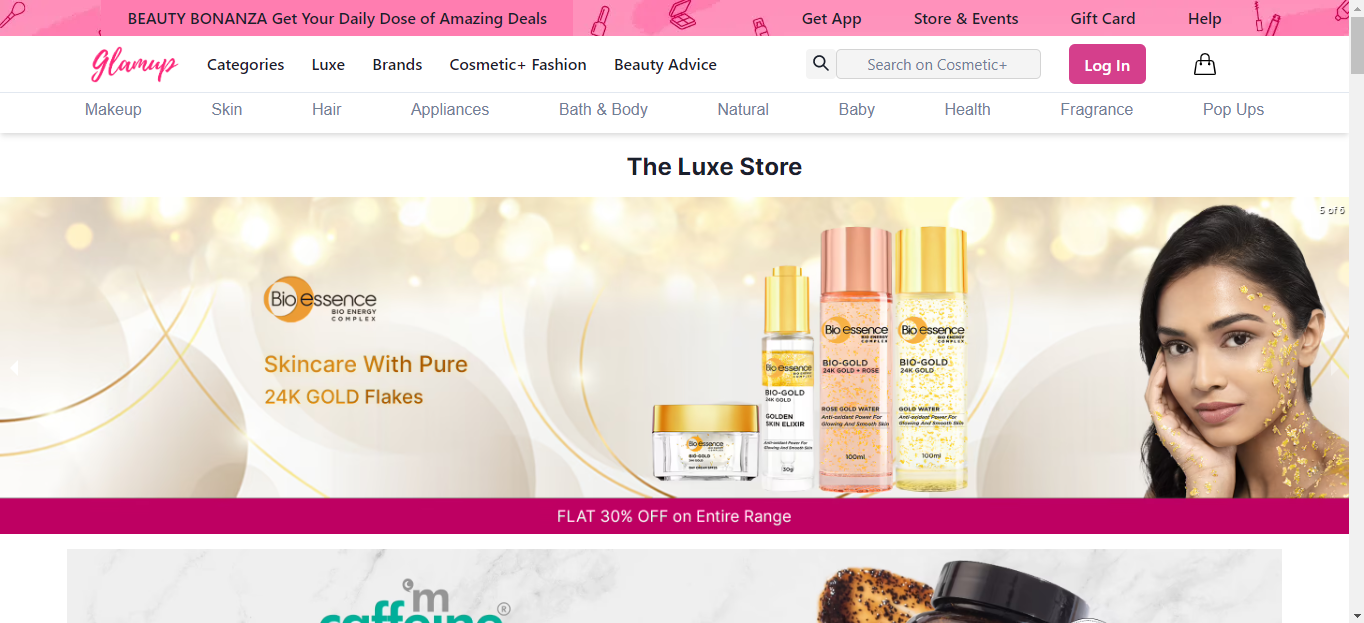
Task: Open the Get App link
Action: (831, 18)
